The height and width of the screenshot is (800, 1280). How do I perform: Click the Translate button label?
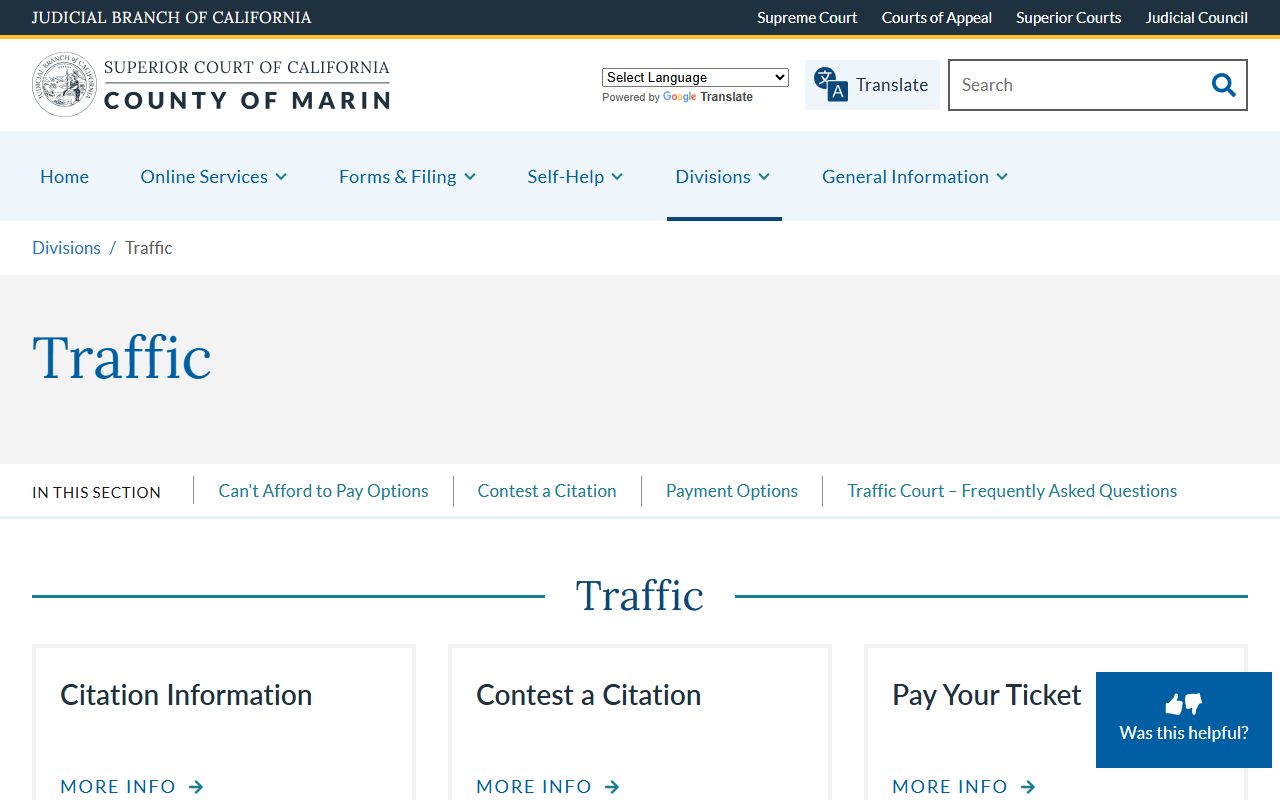(892, 85)
